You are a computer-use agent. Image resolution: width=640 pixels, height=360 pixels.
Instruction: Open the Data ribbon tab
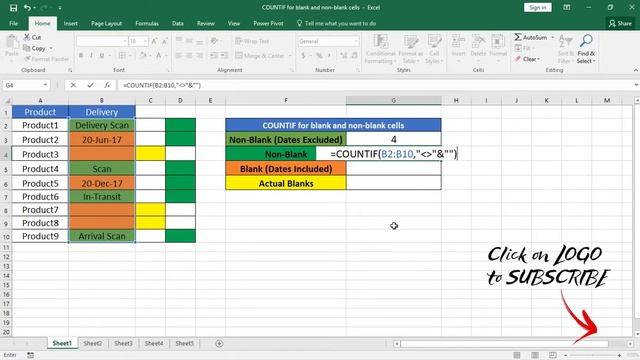(178, 23)
